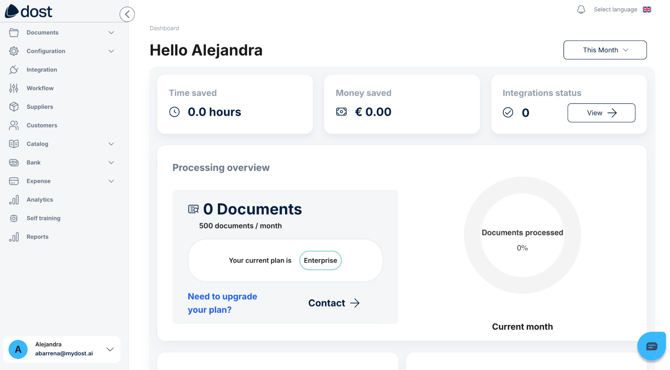The image size is (670, 370).
Task: Click the arrow next to Contact
Action: pos(355,303)
